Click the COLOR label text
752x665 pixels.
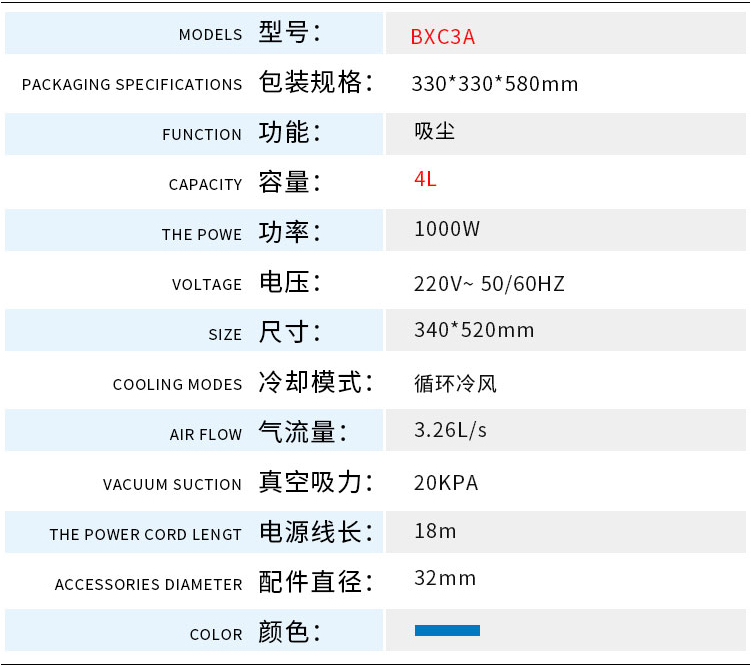click(x=216, y=635)
